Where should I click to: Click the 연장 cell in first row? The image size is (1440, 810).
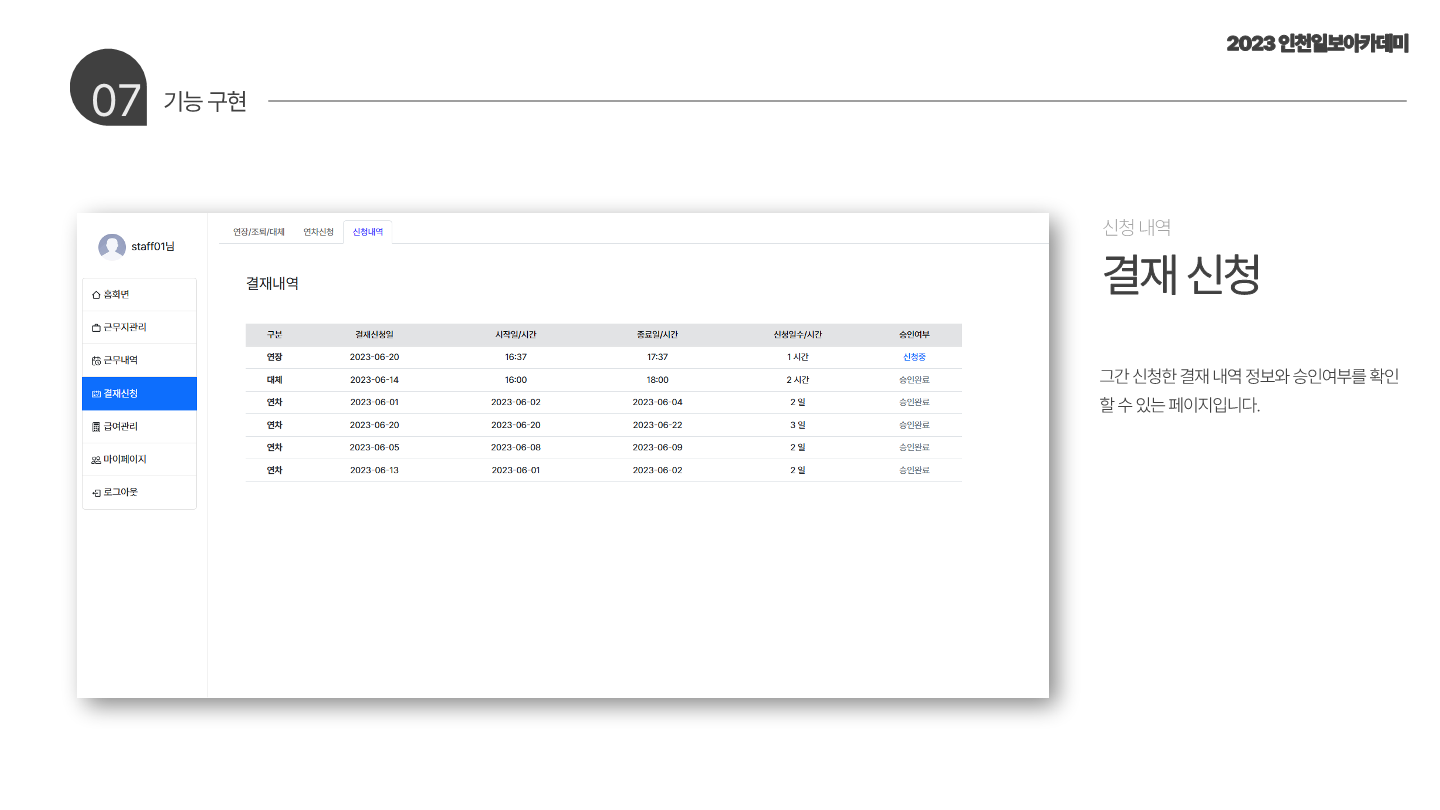pos(274,357)
